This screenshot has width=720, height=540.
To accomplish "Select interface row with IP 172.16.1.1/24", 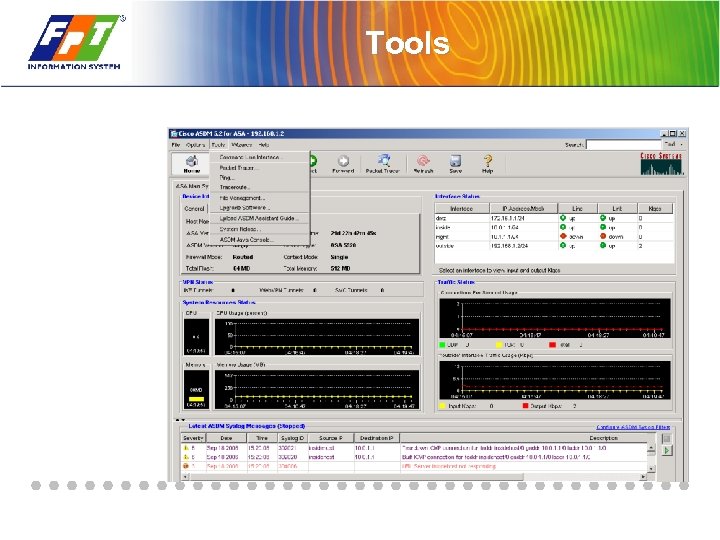I will pos(554,218).
